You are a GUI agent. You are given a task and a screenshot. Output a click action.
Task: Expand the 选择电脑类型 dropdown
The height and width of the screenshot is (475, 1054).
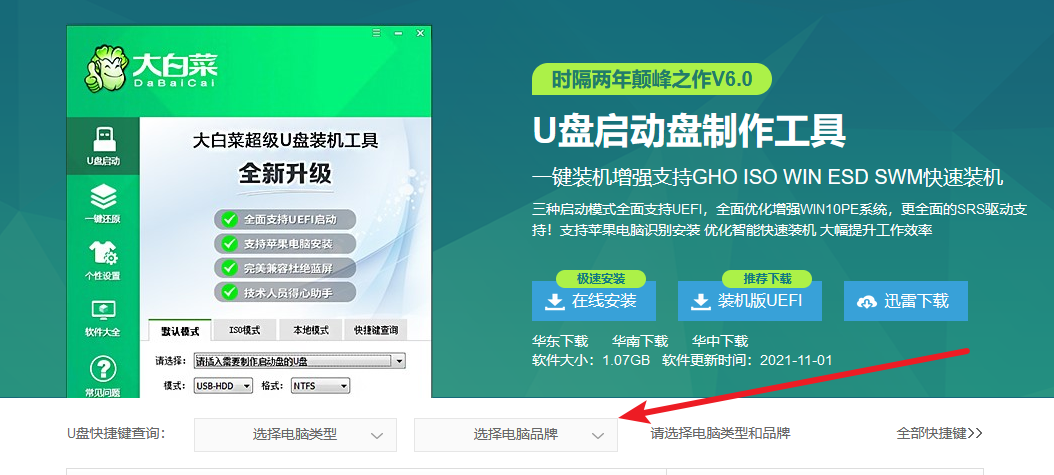tap(295, 435)
